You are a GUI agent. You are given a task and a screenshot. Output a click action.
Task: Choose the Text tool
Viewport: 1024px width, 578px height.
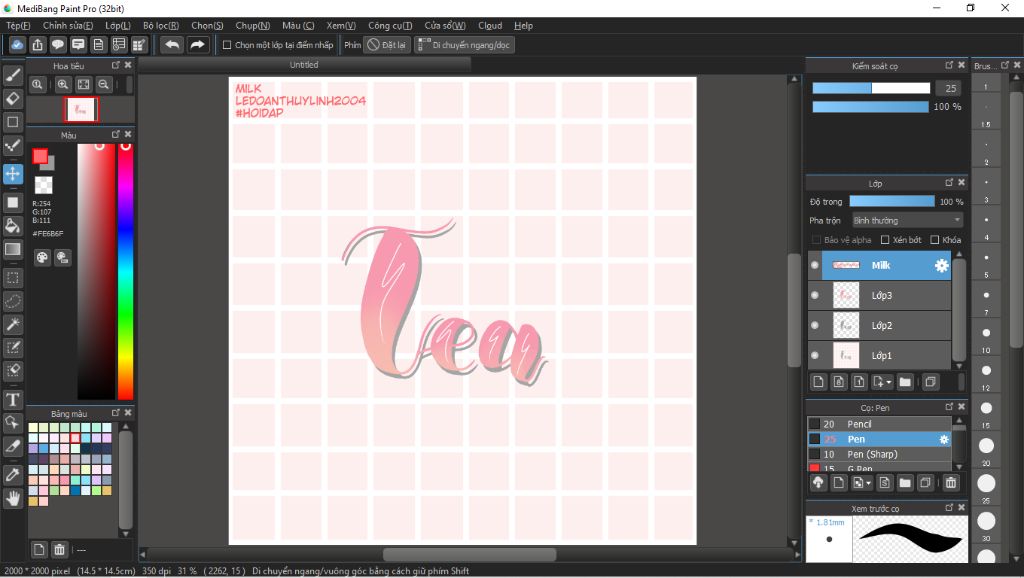click(12, 400)
